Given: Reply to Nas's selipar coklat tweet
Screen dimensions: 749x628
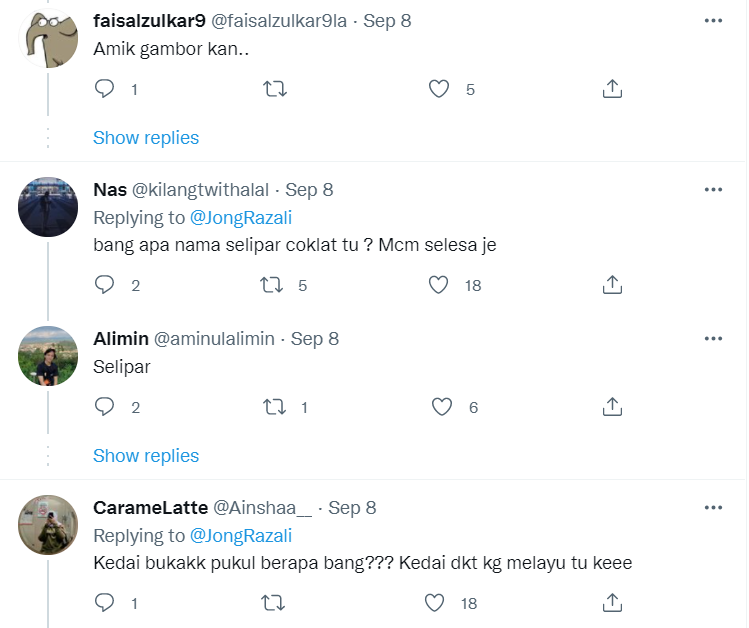Looking at the screenshot, I should coord(105,285).
